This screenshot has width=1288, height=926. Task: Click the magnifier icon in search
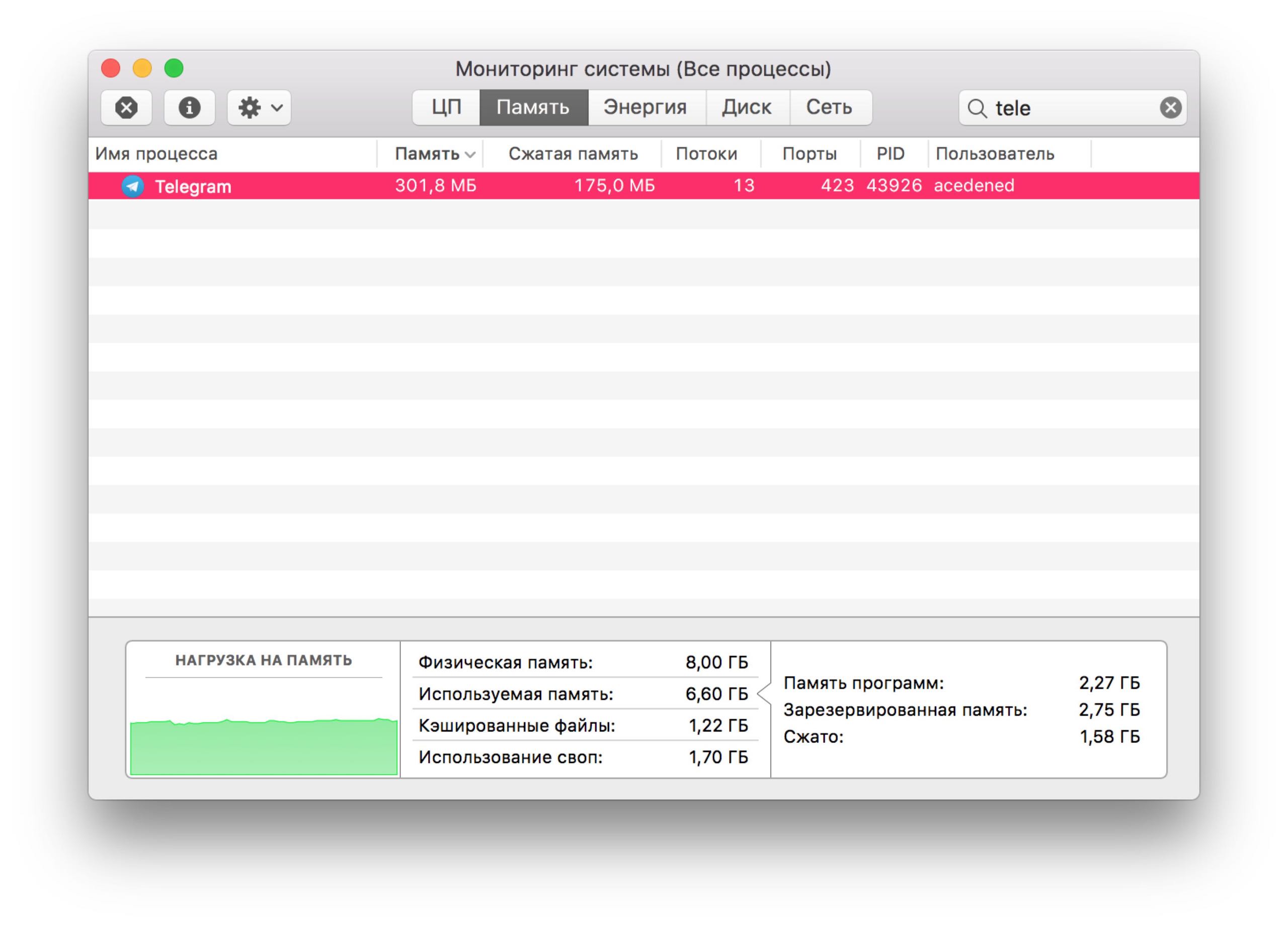click(976, 108)
